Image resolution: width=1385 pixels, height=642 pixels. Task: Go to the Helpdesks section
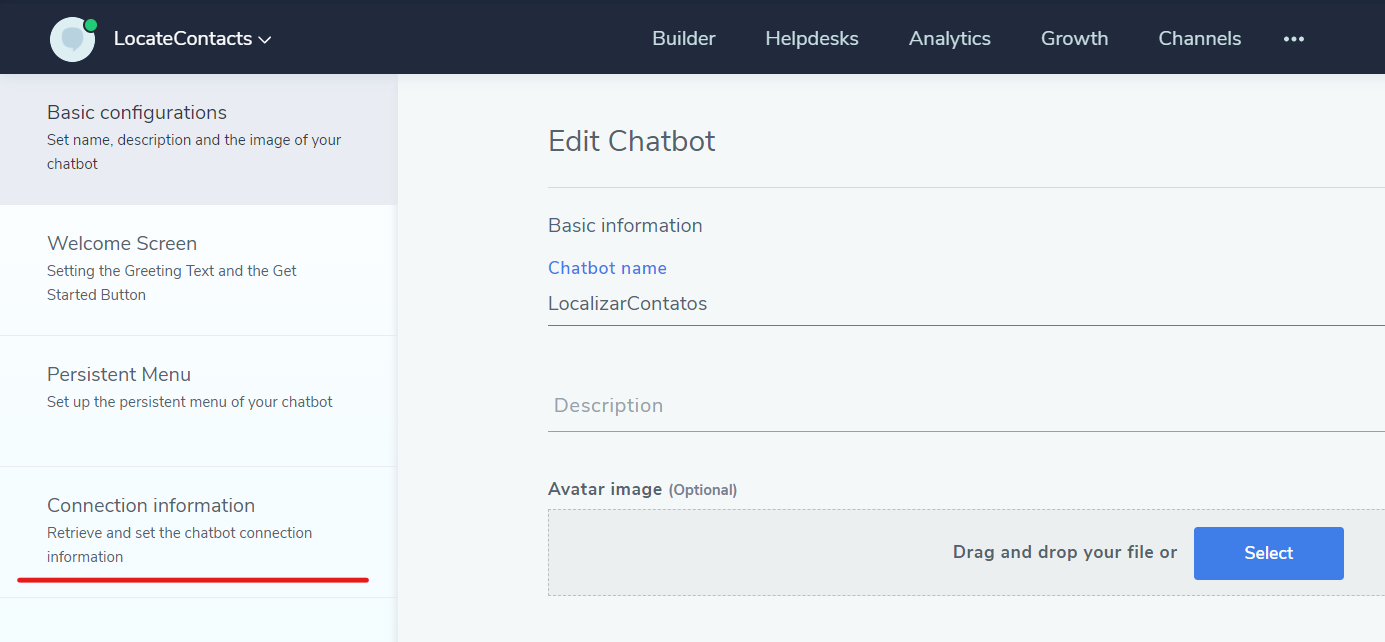coord(811,39)
